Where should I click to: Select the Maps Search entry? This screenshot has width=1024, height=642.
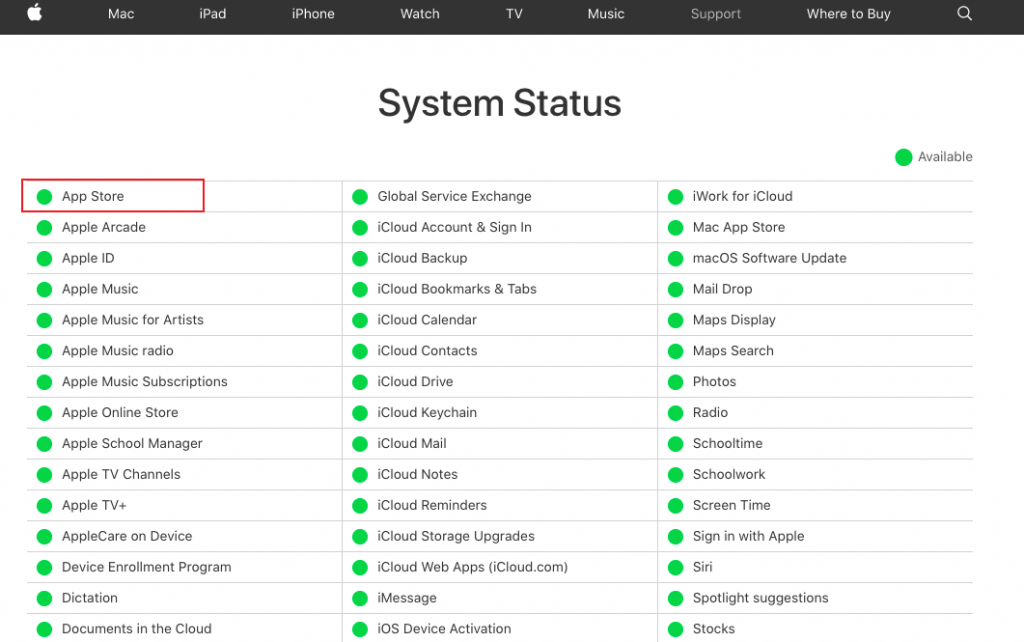tap(733, 351)
